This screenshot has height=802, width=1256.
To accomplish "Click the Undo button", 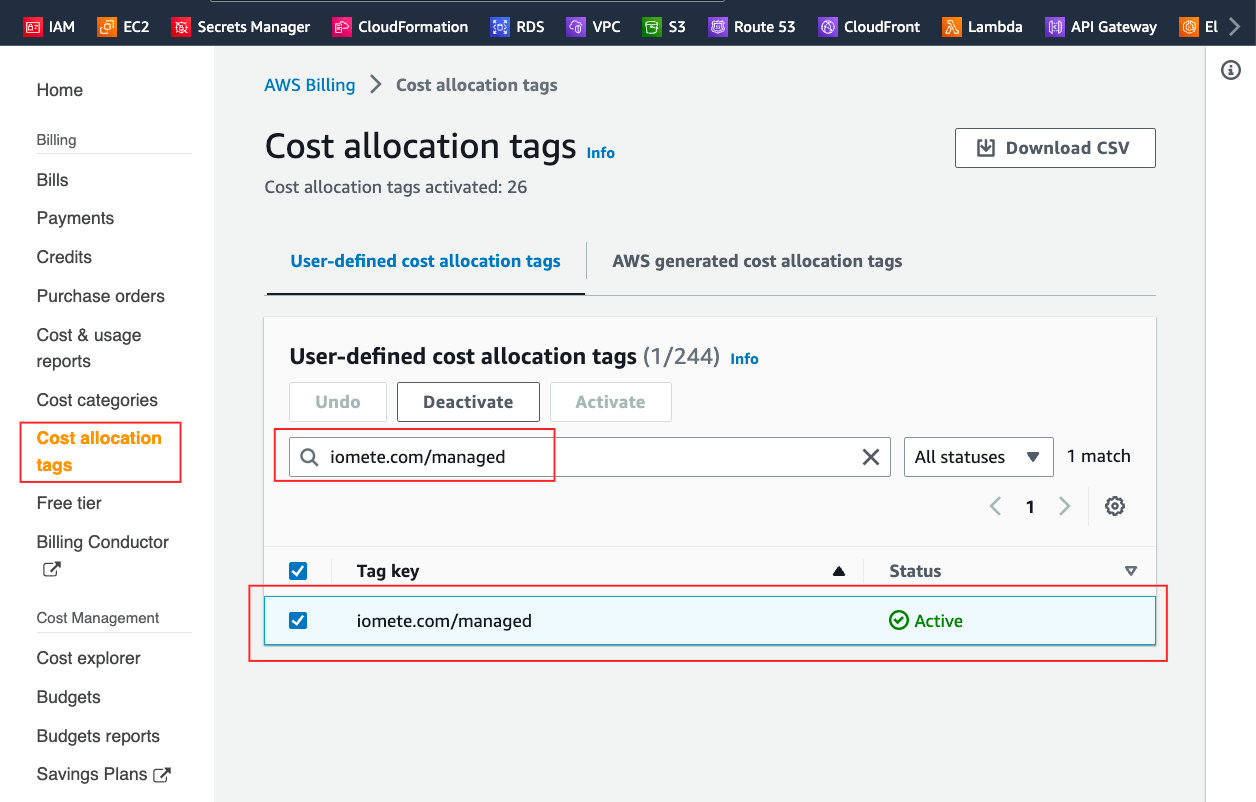I will coord(337,402).
